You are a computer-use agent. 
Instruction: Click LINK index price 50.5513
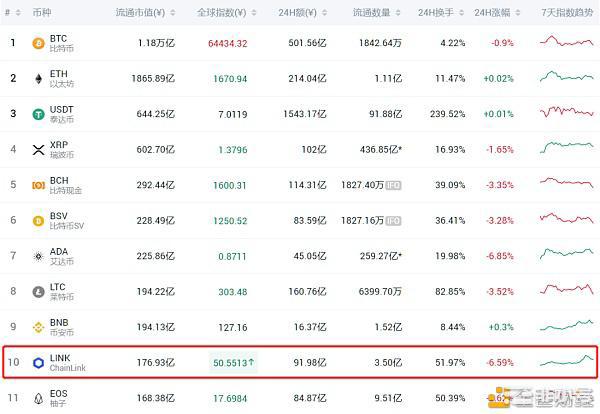click(x=233, y=363)
